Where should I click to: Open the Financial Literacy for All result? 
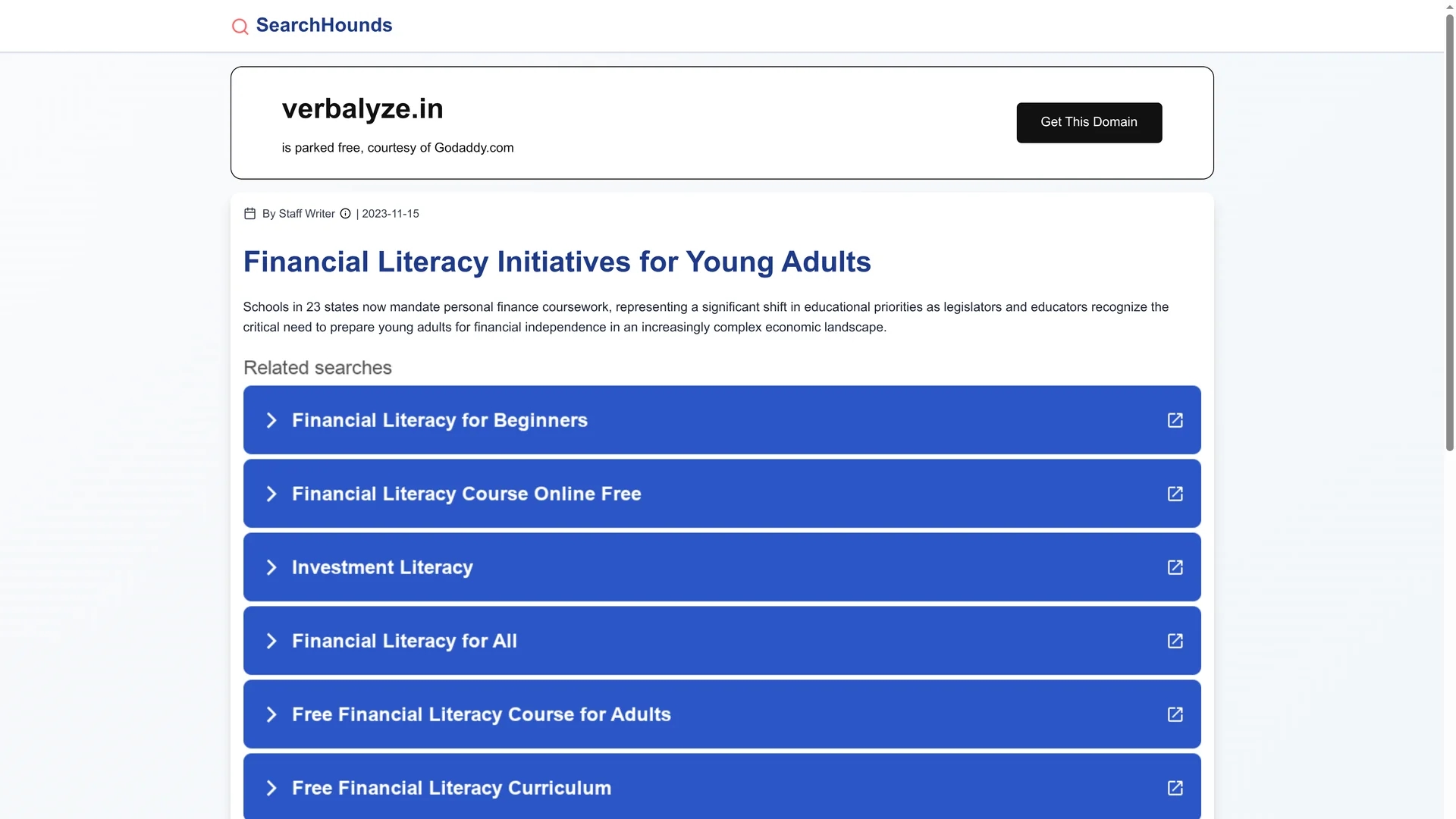[x=722, y=641]
